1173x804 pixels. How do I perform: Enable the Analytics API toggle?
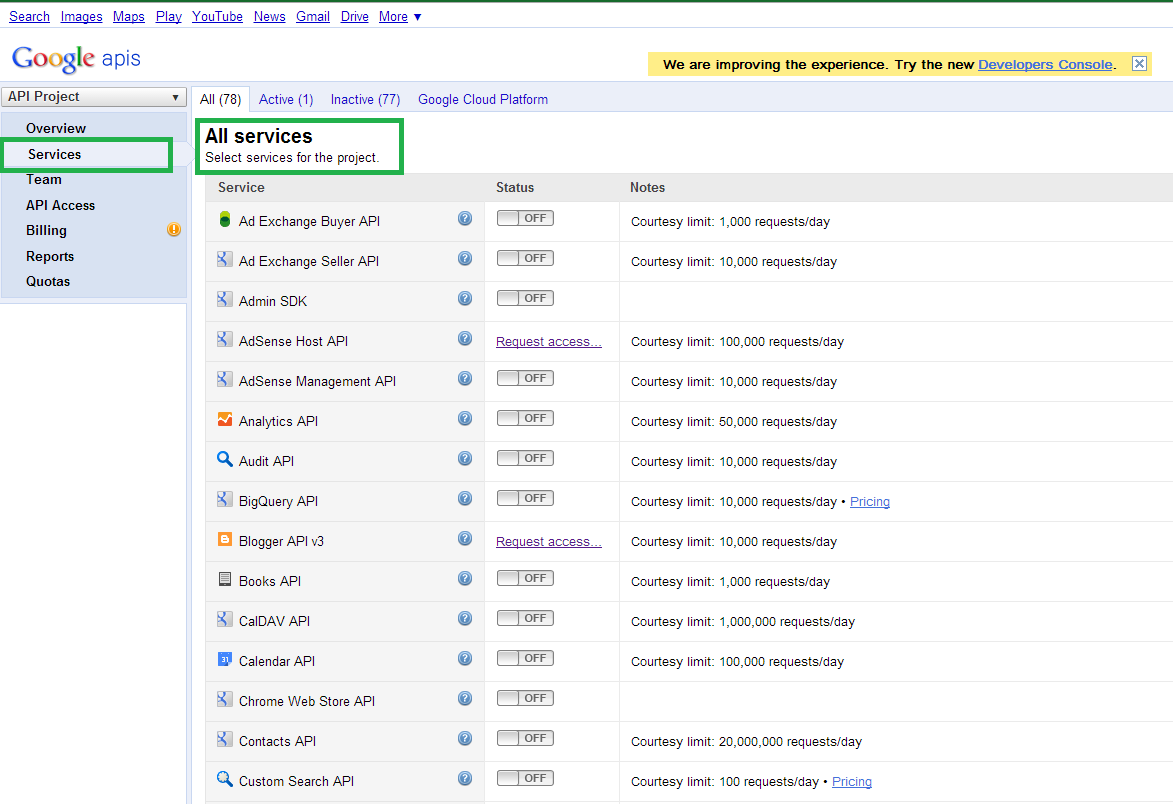525,418
